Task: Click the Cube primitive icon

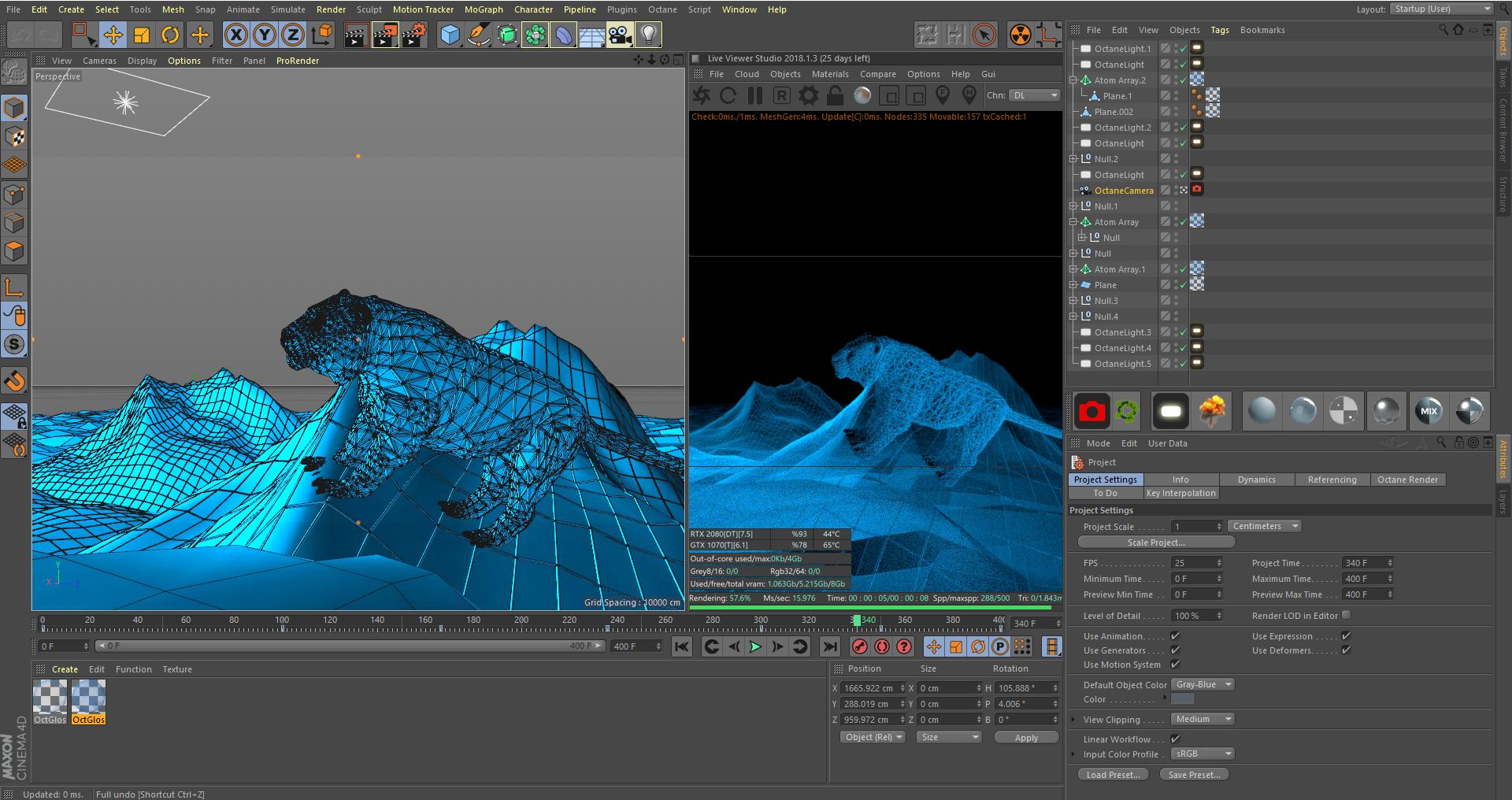Action: coord(450,35)
